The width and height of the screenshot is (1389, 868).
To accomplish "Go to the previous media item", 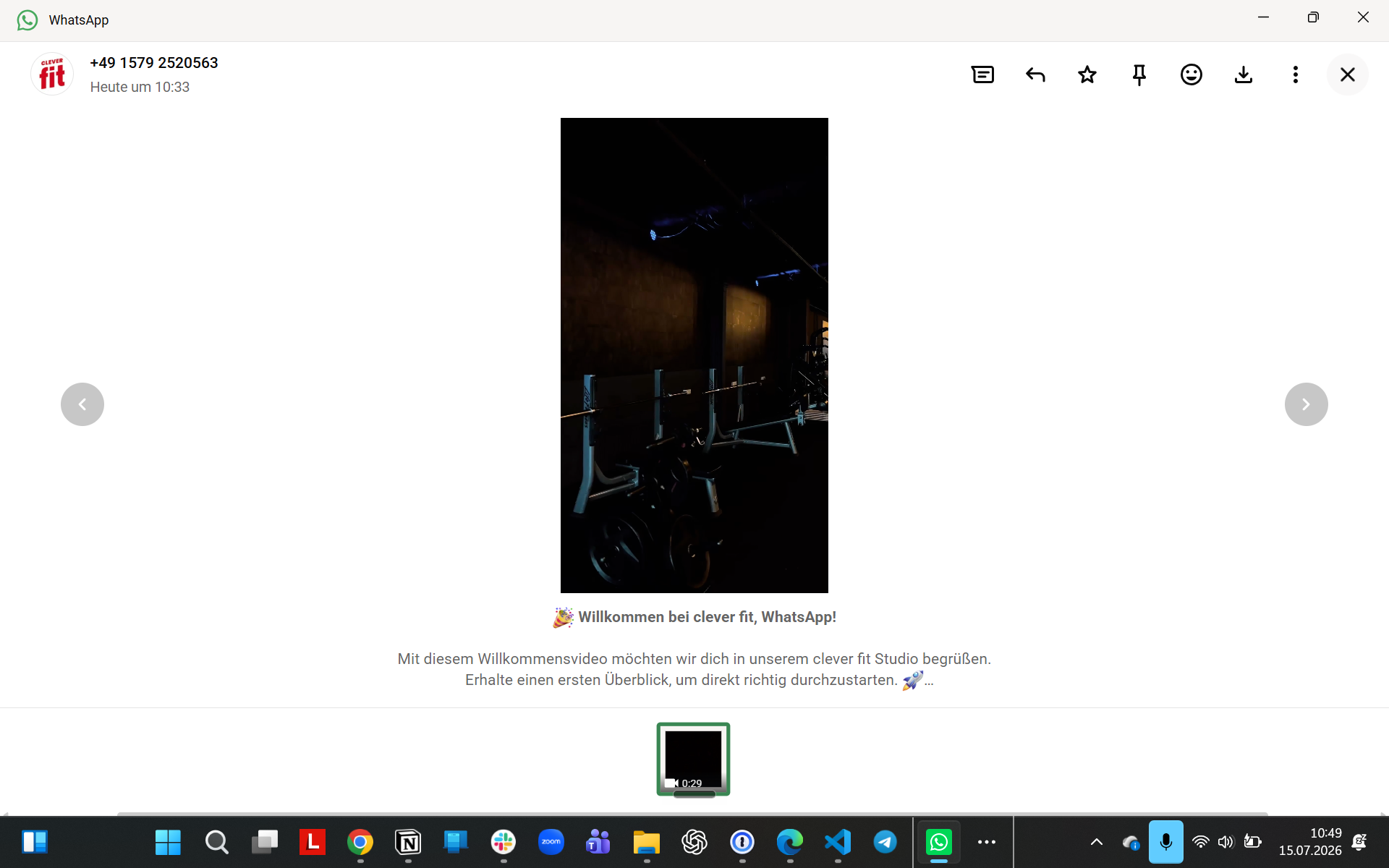I will (x=82, y=404).
